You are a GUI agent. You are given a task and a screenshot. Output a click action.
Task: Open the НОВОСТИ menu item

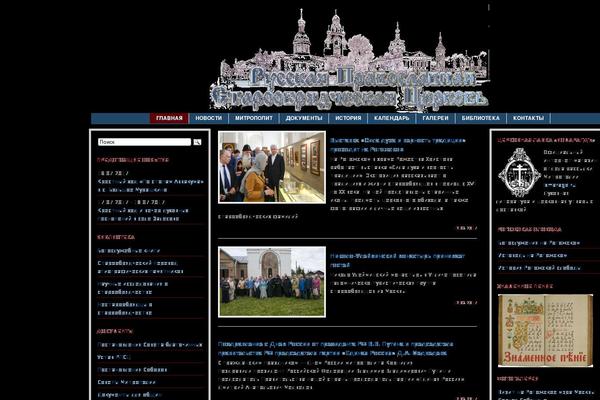pos(209,118)
